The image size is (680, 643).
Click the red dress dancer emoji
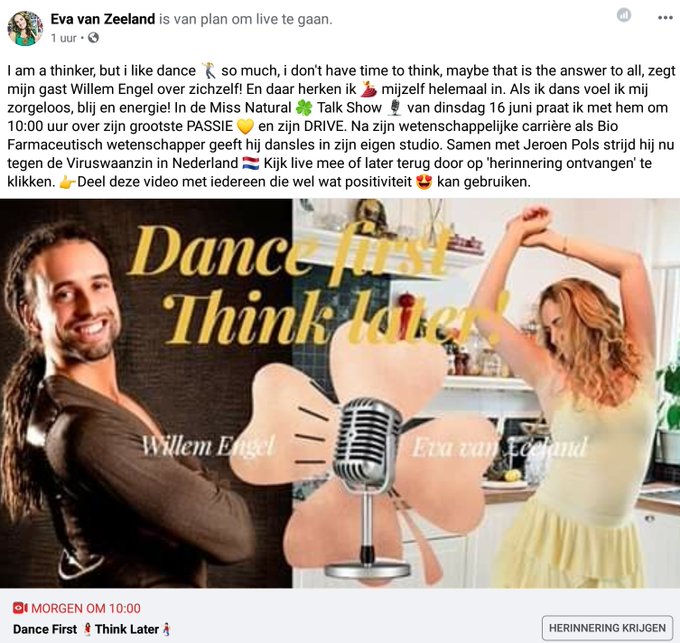point(368,88)
